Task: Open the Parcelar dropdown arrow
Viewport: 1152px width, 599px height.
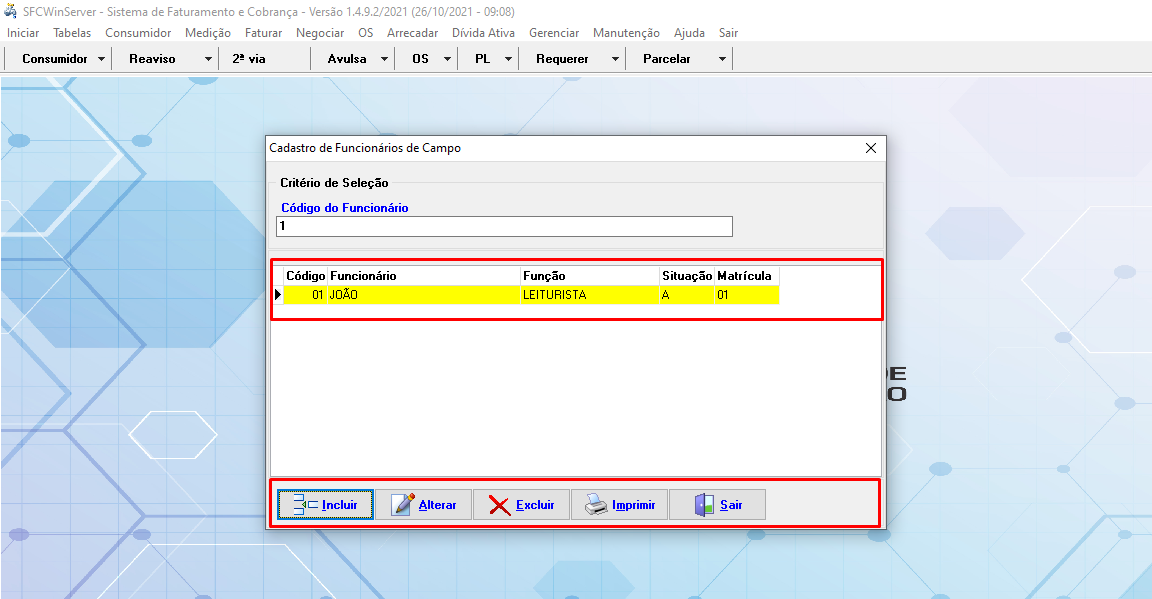Action: point(722,59)
